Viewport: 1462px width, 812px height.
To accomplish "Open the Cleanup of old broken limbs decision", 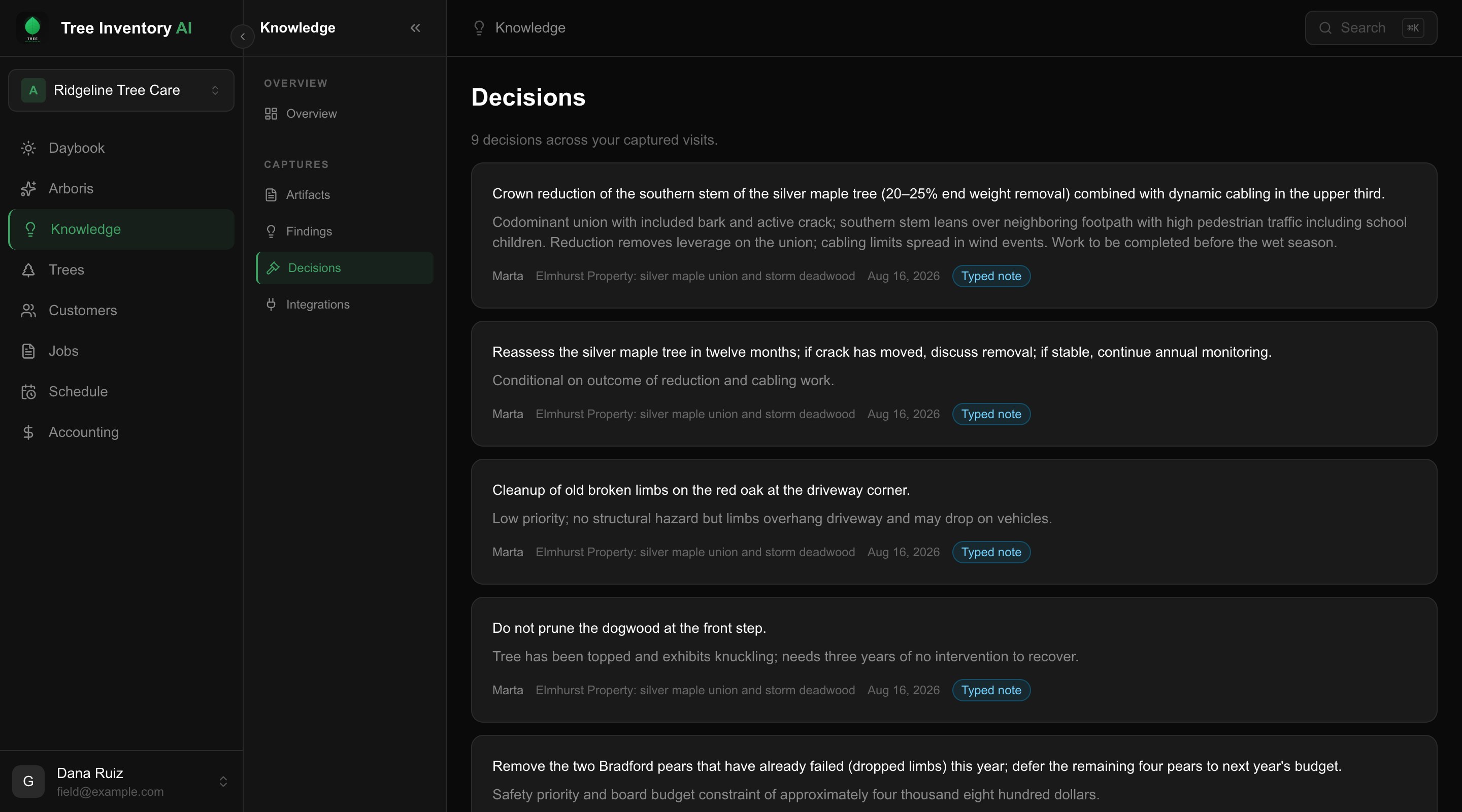I will [953, 522].
